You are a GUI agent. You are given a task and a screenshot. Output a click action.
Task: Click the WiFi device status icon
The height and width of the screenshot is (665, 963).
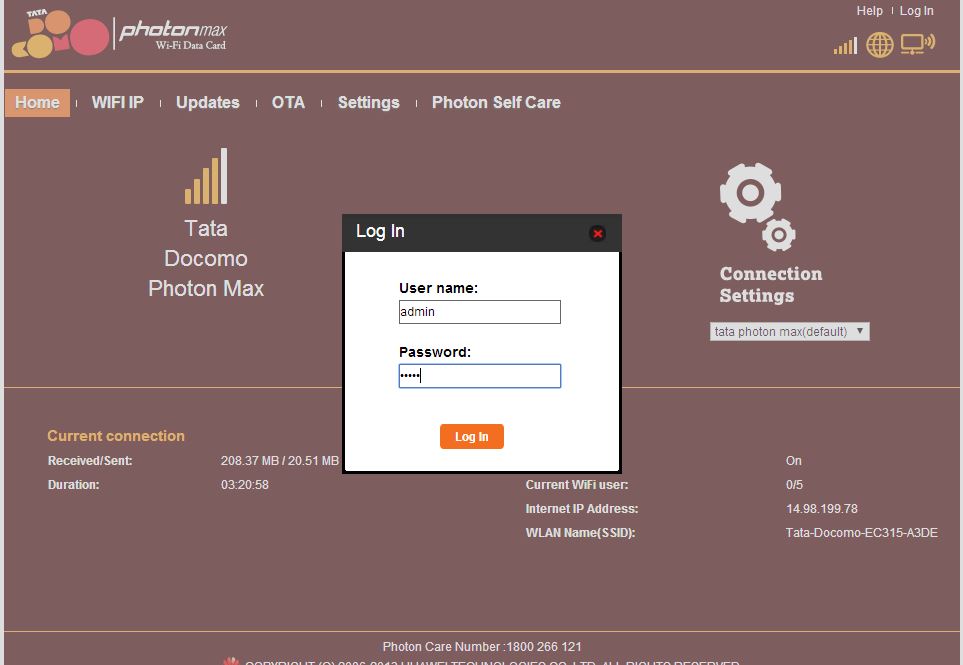pos(918,44)
